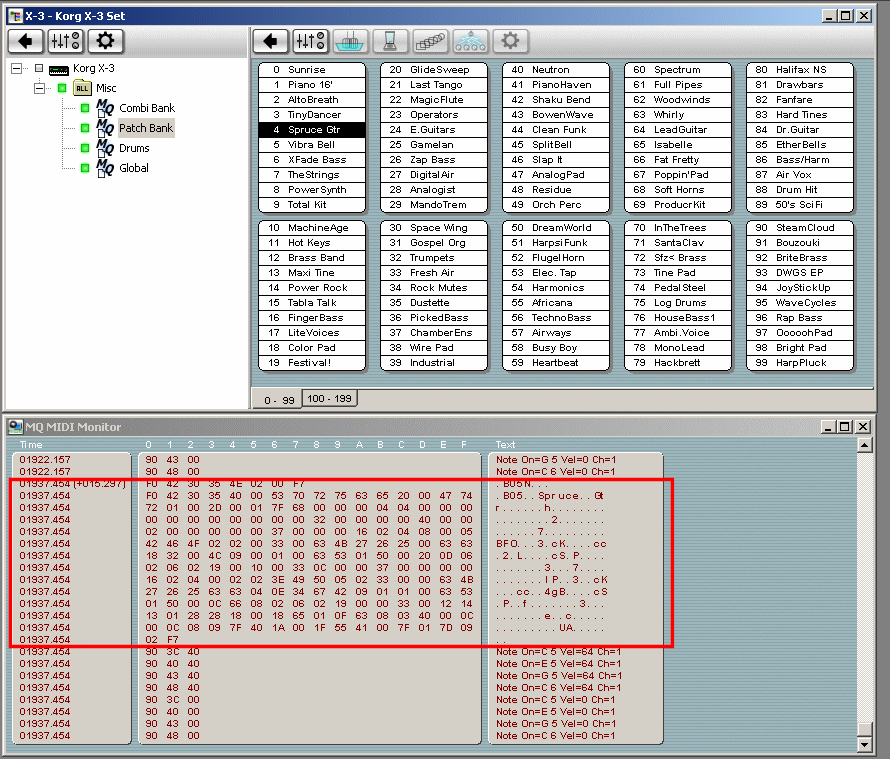Toggle the gray checkbox beside Korg X-3

(x=39, y=68)
